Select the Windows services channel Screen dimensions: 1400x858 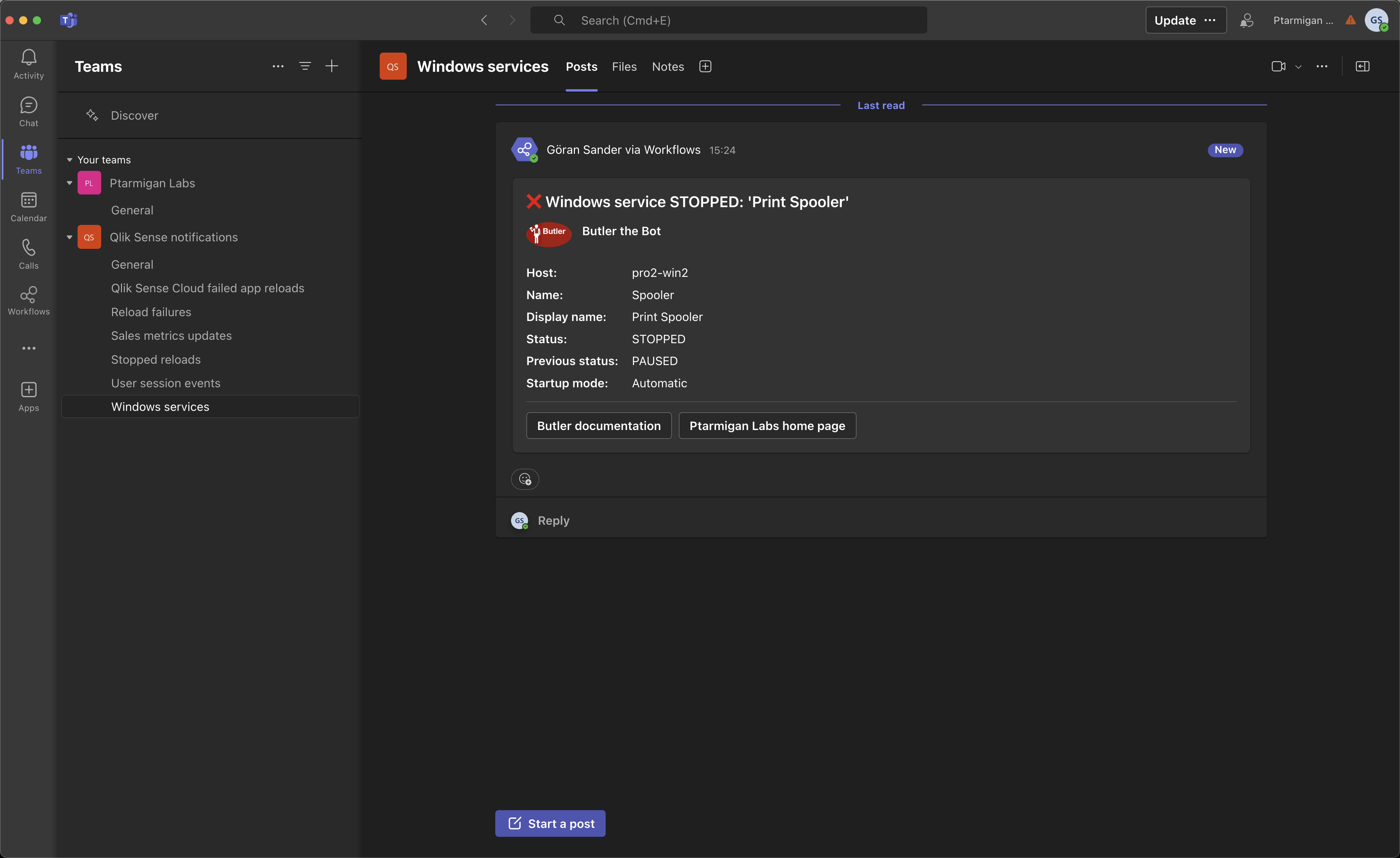[210, 407]
